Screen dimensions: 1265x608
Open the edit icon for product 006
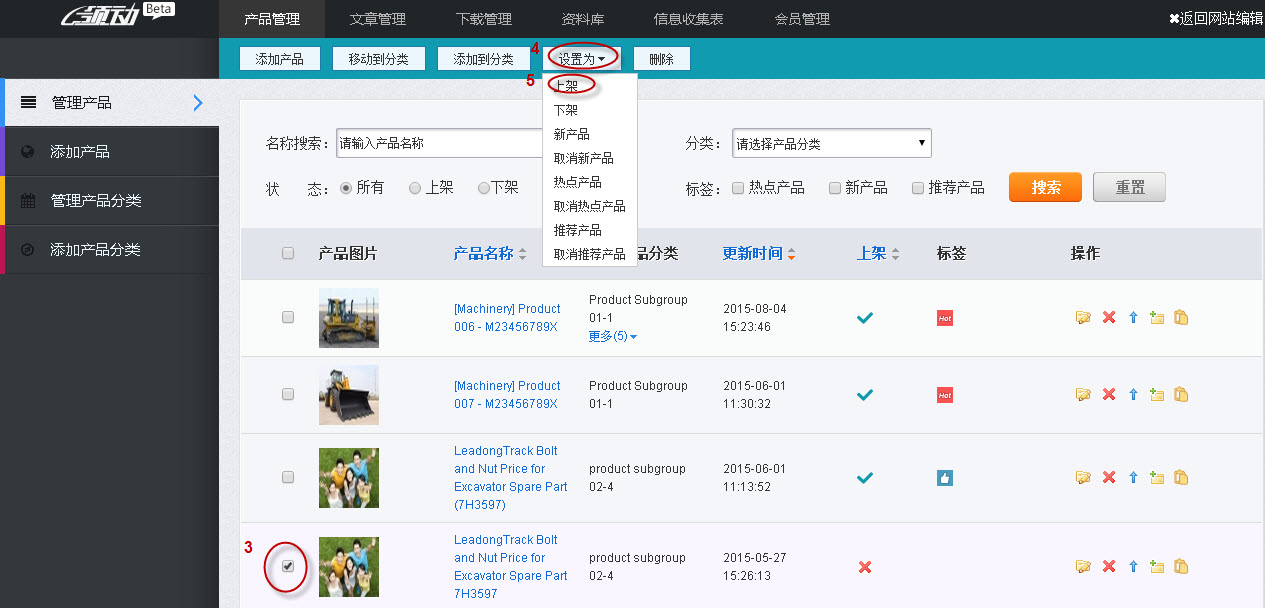1083,316
